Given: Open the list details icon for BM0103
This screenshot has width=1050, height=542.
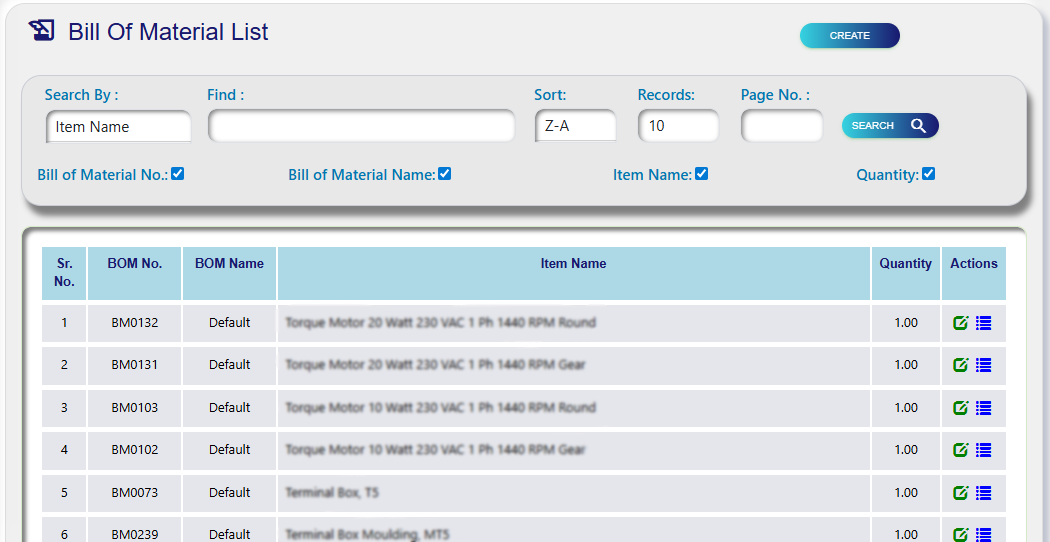Looking at the screenshot, I should [x=983, y=408].
